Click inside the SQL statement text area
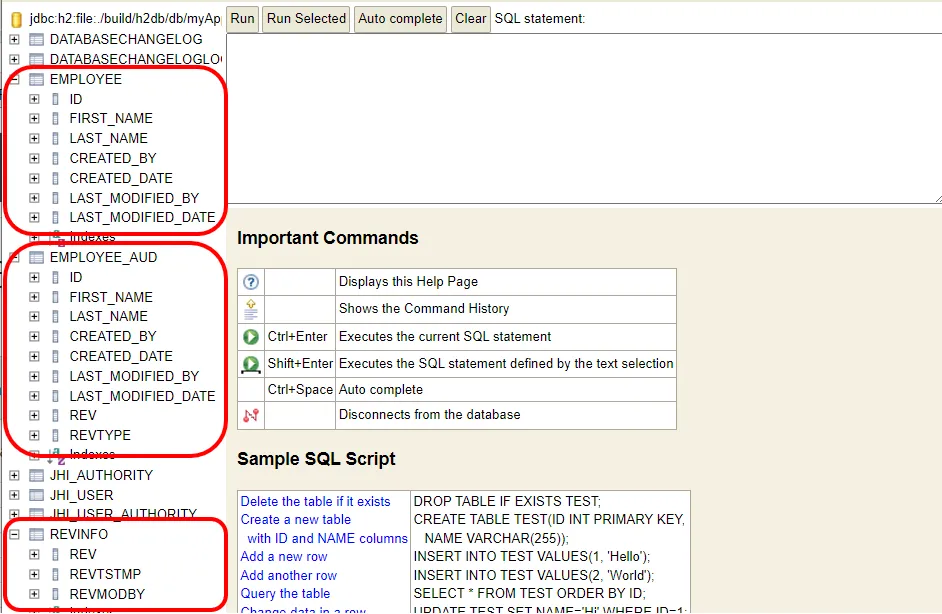 [584, 118]
